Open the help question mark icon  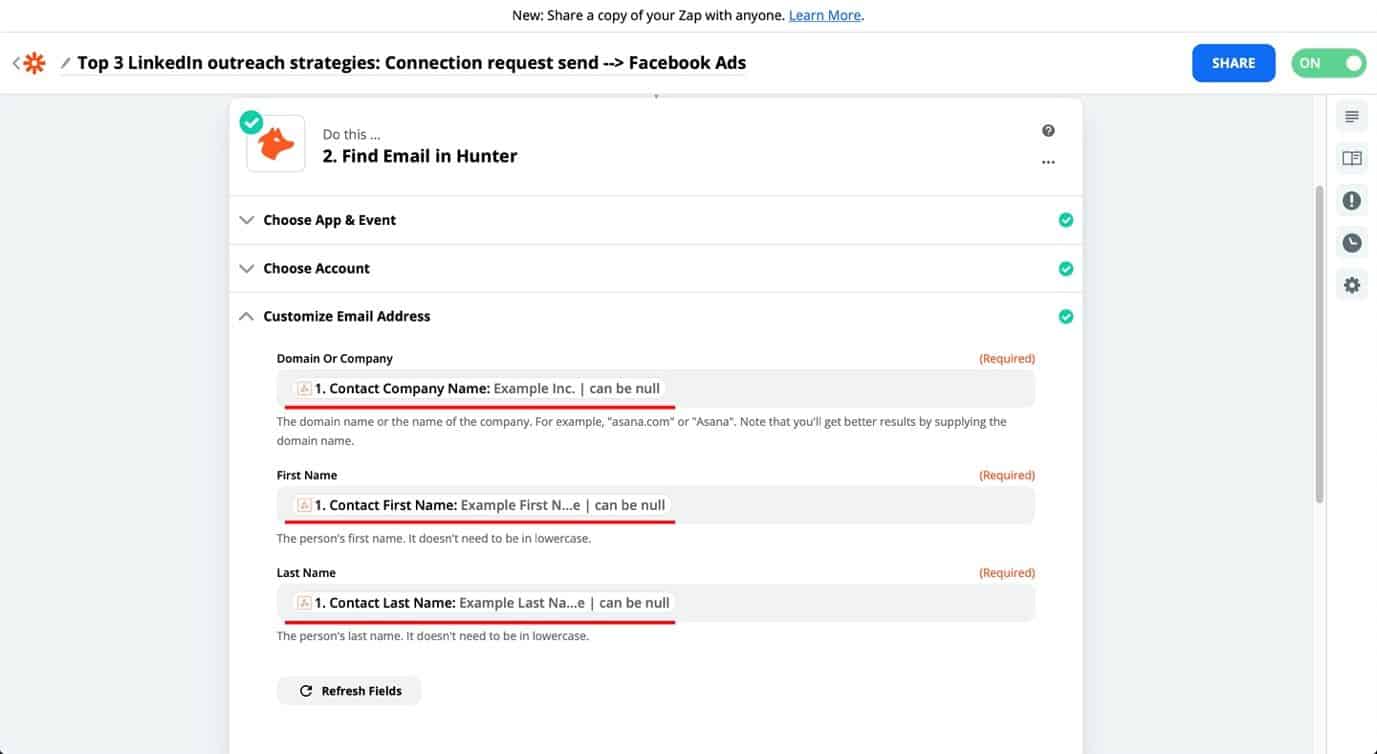point(1048,131)
